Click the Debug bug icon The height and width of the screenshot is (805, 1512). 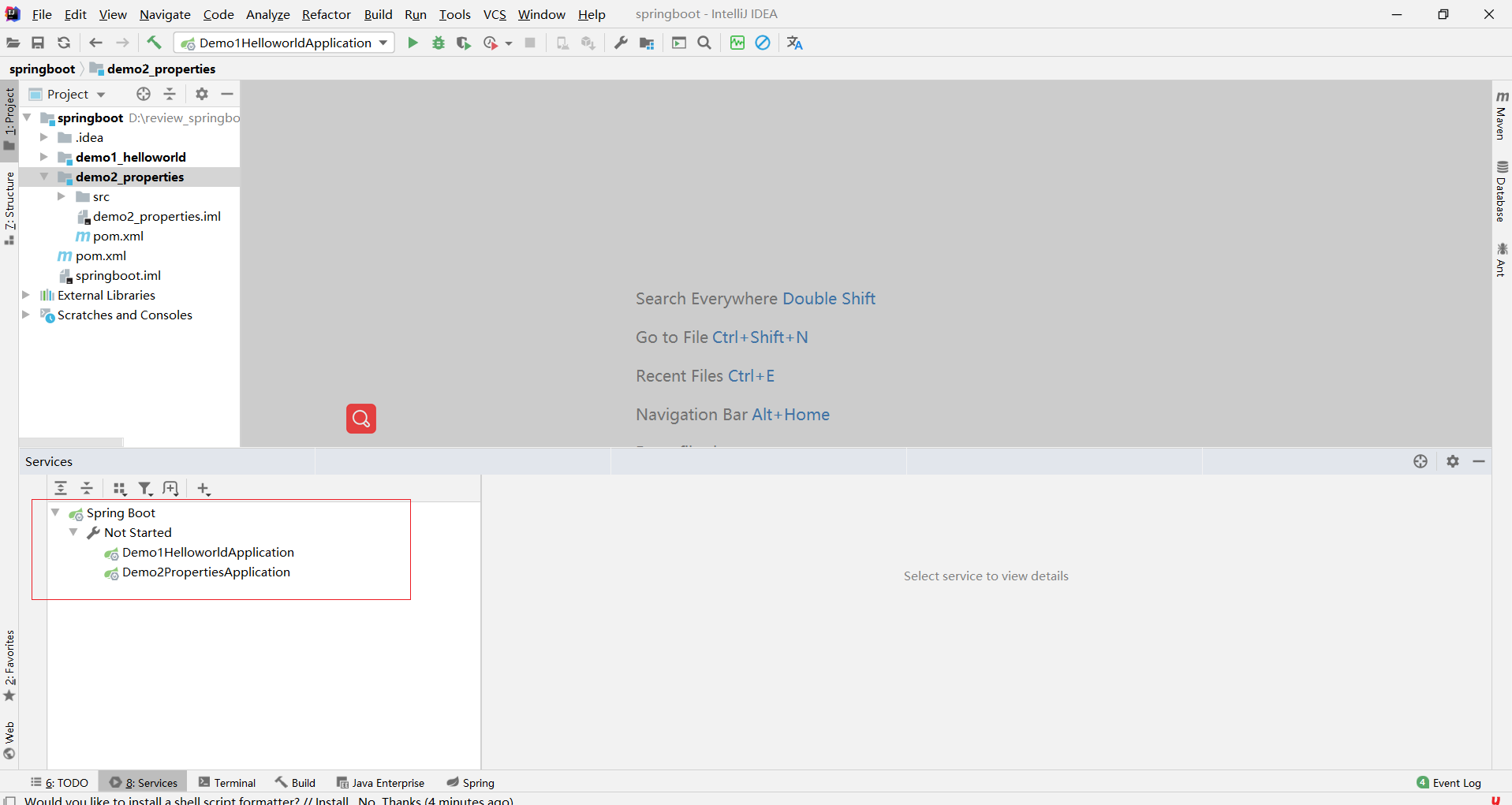[x=439, y=43]
